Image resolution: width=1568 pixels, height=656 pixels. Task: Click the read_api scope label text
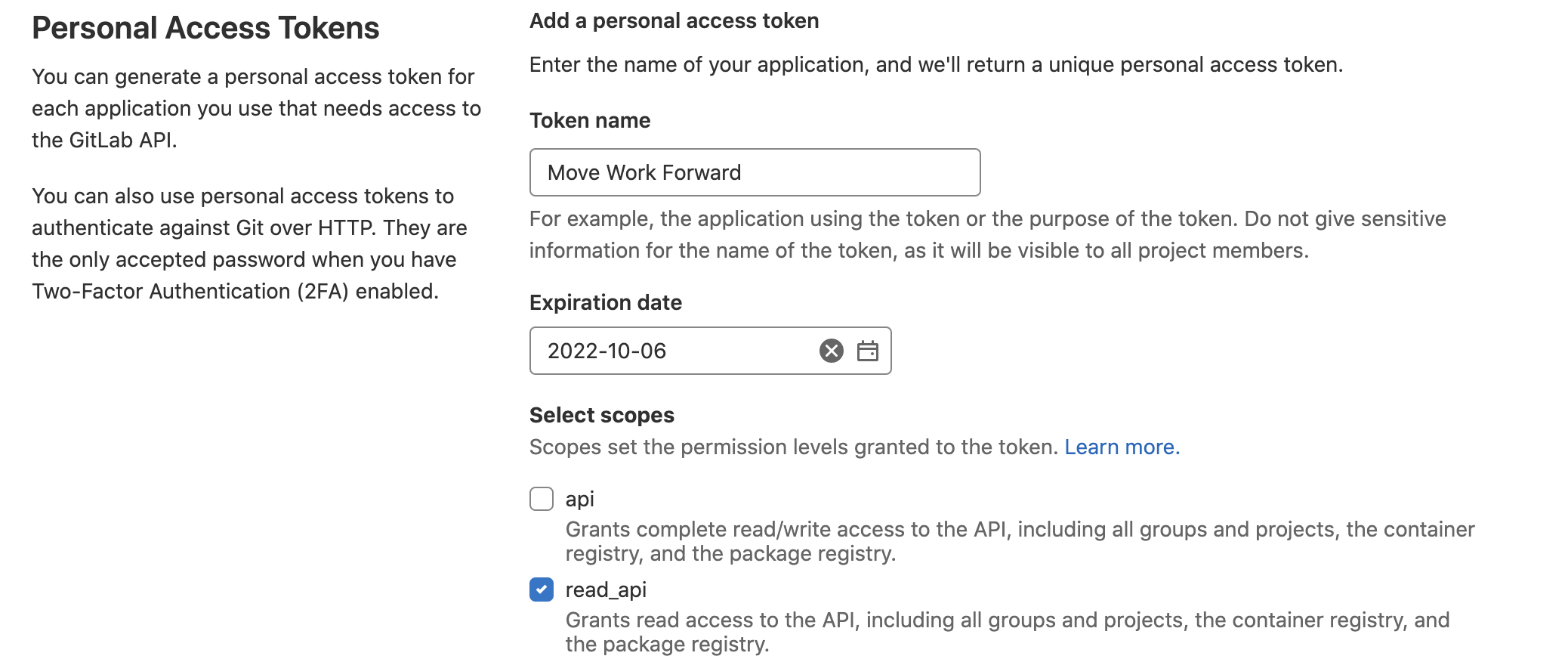point(606,589)
